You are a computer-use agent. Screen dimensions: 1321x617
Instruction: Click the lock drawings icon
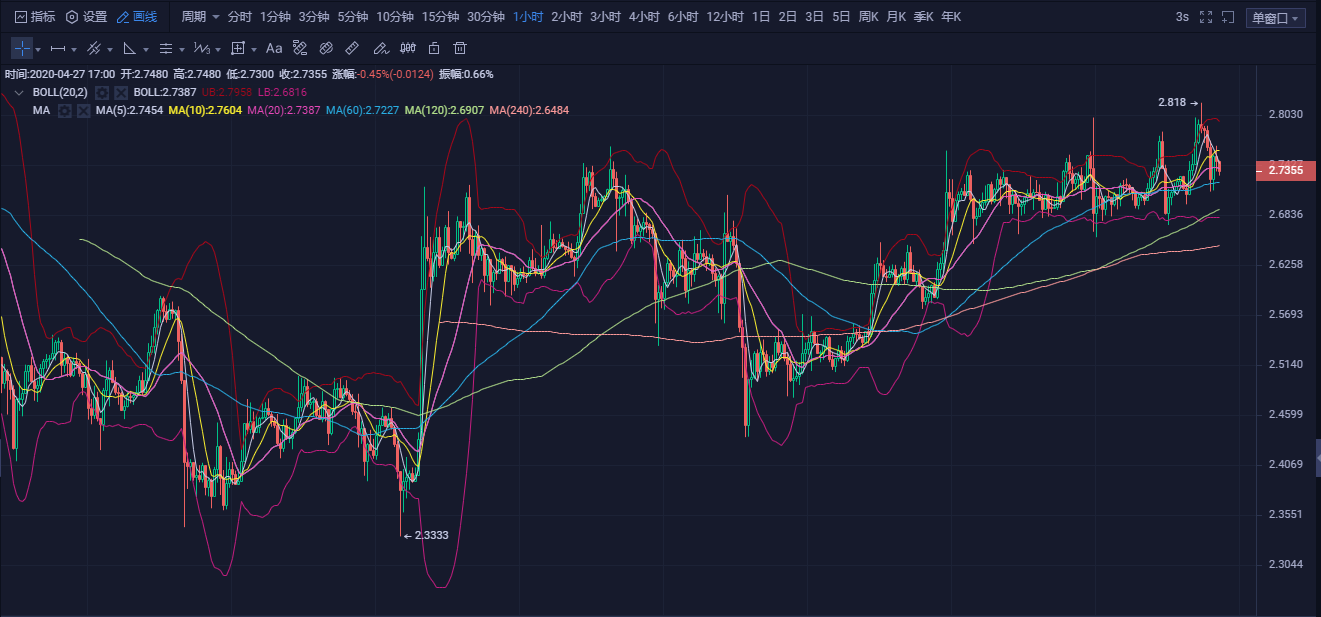point(433,48)
